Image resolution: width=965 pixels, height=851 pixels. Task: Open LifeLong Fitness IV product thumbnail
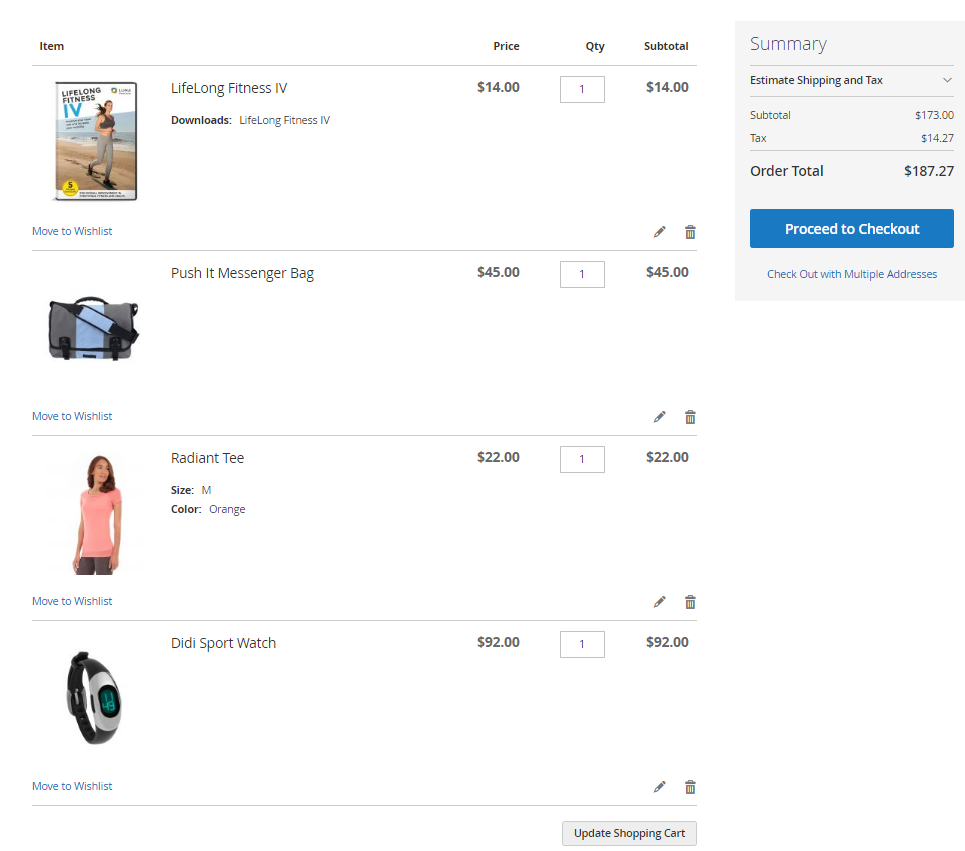click(95, 141)
